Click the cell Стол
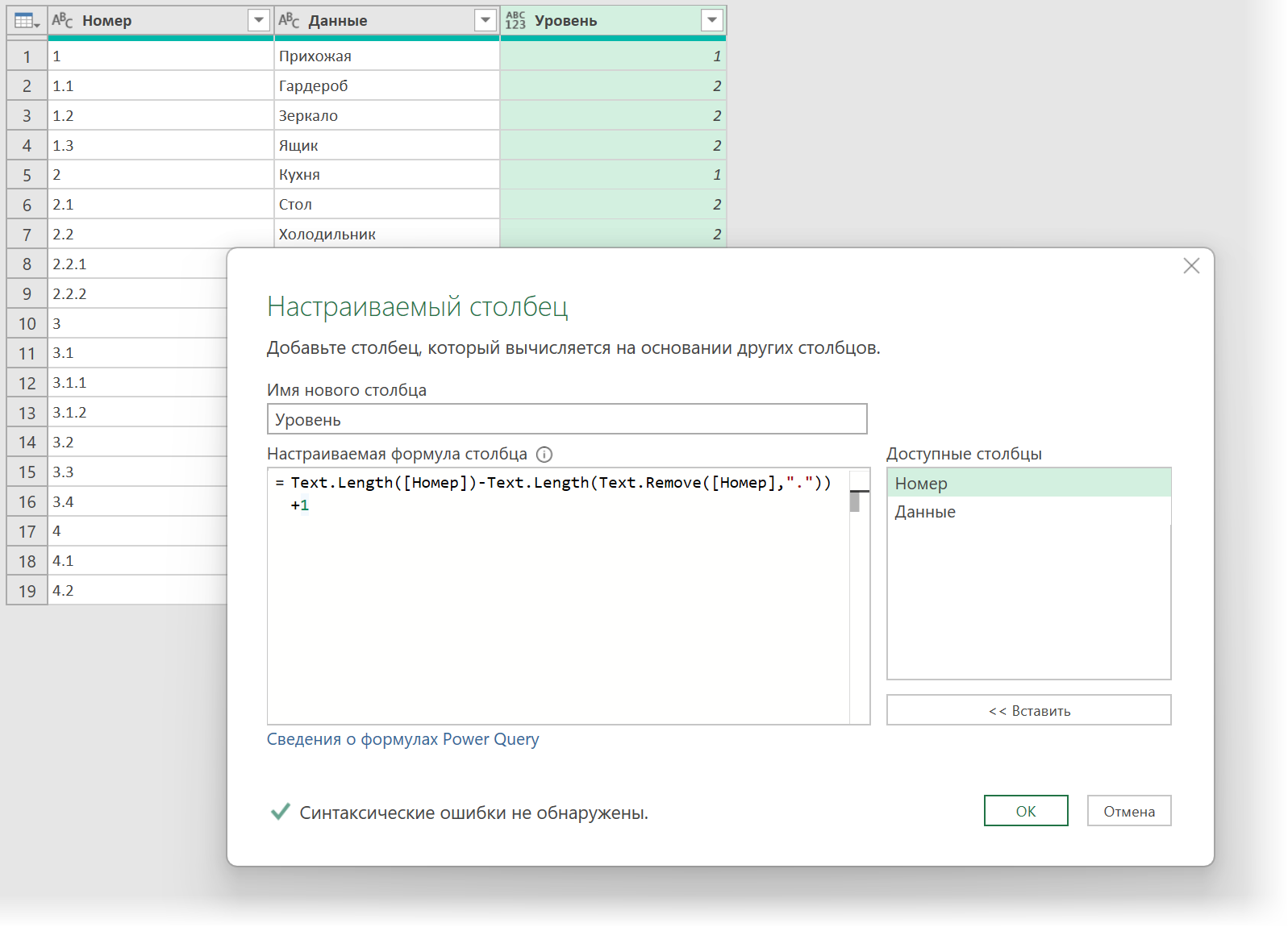1288x927 pixels. pyautogui.click(x=387, y=204)
